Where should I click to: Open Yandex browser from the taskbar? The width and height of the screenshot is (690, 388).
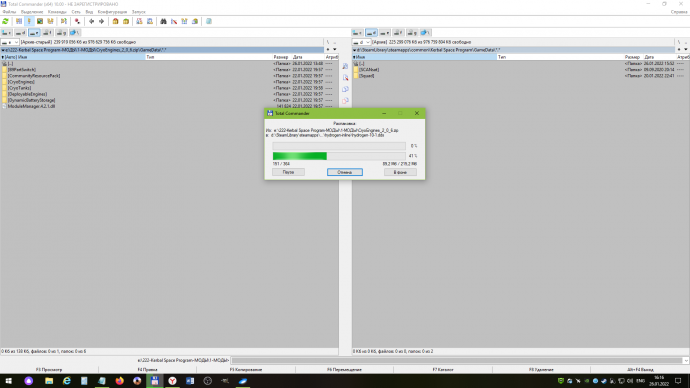coord(172,381)
